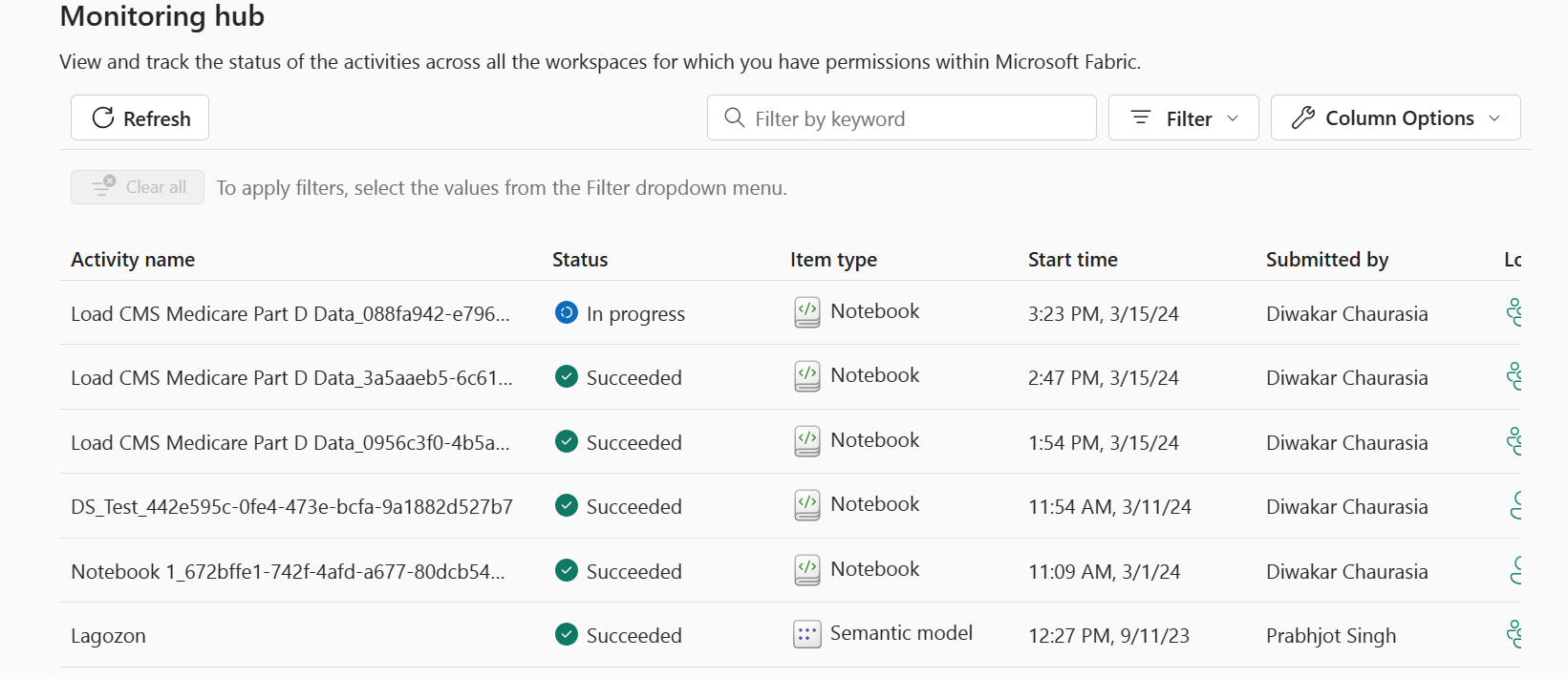This screenshot has width=1568, height=679.
Task: Click the Monitoring hub heading
Action: coord(162,16)
